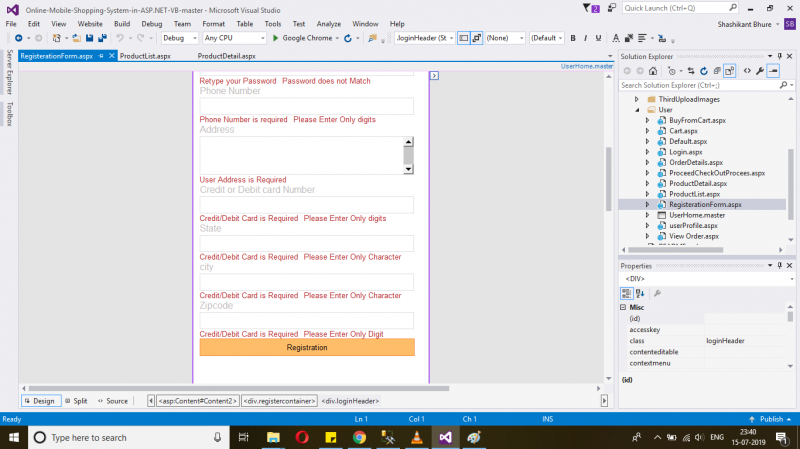800x449 pixels.
Task: Click the Home icon in Solution Explorer
Action: pyautogui.click(x=653, y=71)
